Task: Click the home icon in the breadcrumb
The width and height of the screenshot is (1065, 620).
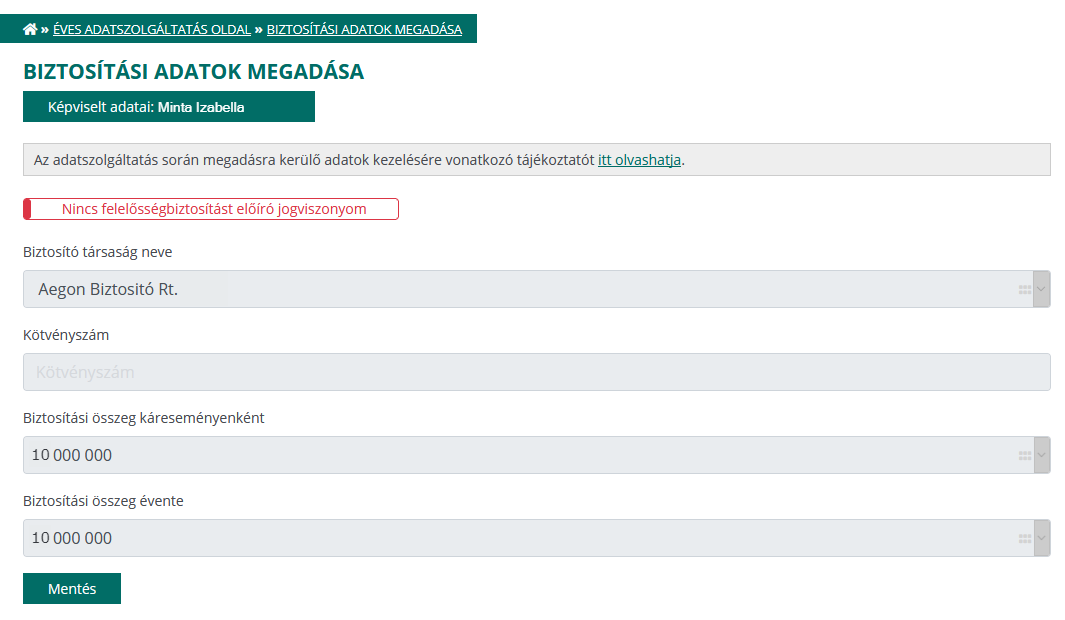Action: pyautogui.click(x=29, y=29)
